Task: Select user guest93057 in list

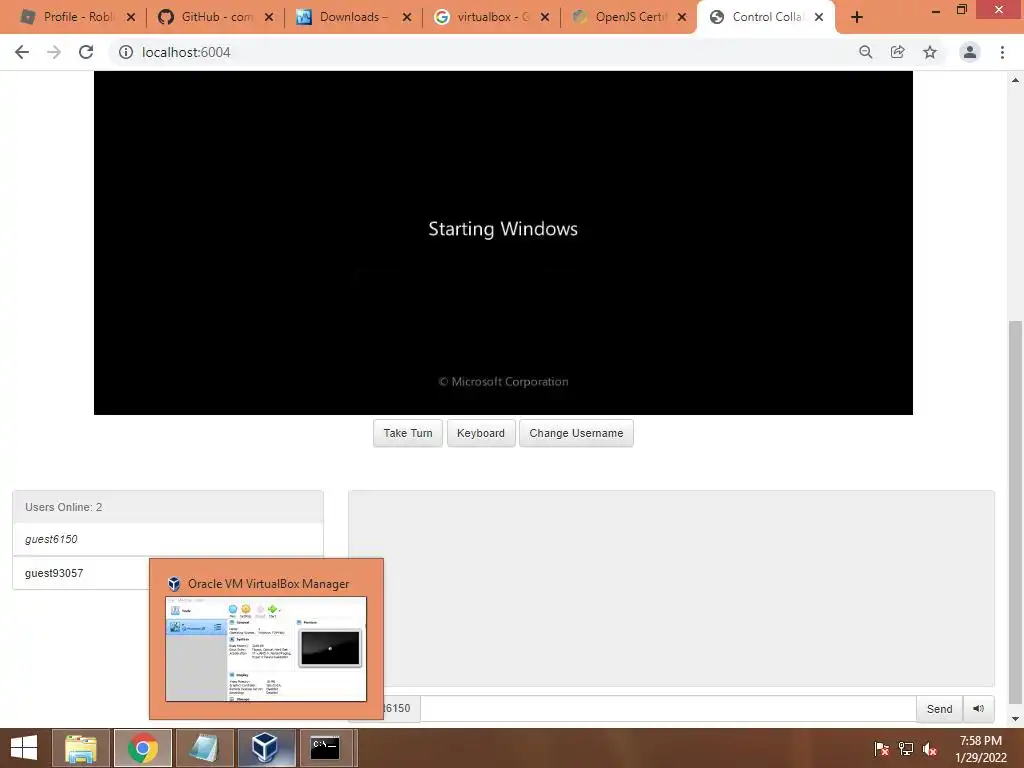Action: (x=82, y=573)
